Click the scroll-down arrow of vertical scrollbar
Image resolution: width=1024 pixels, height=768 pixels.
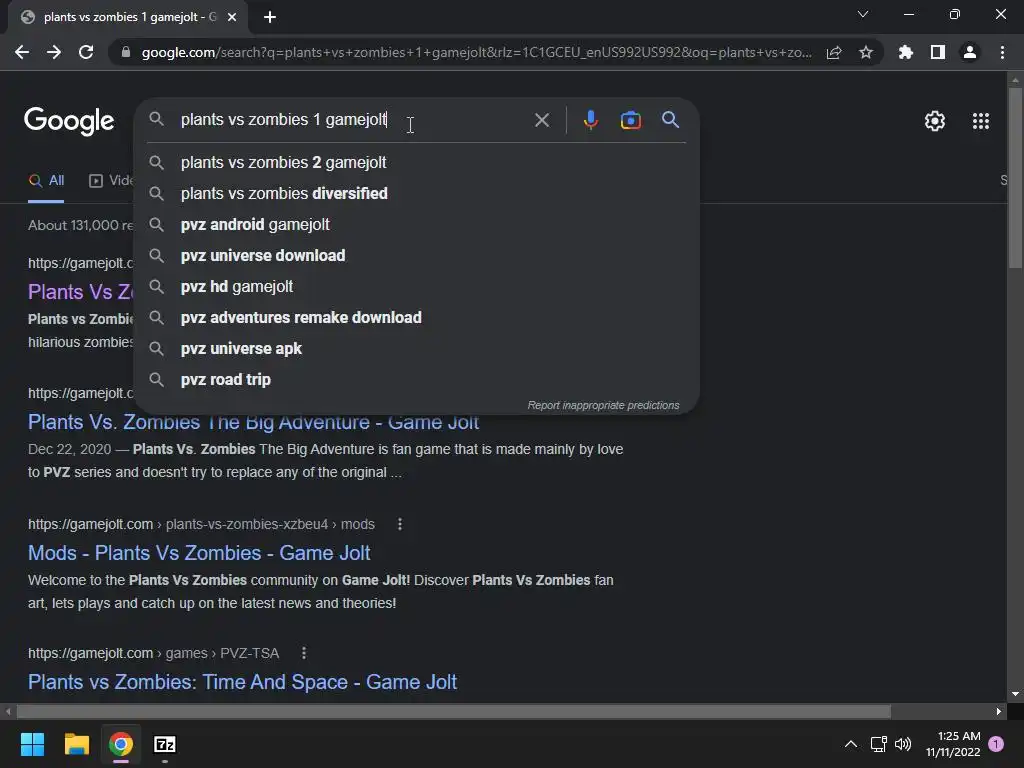[1015, 694]
